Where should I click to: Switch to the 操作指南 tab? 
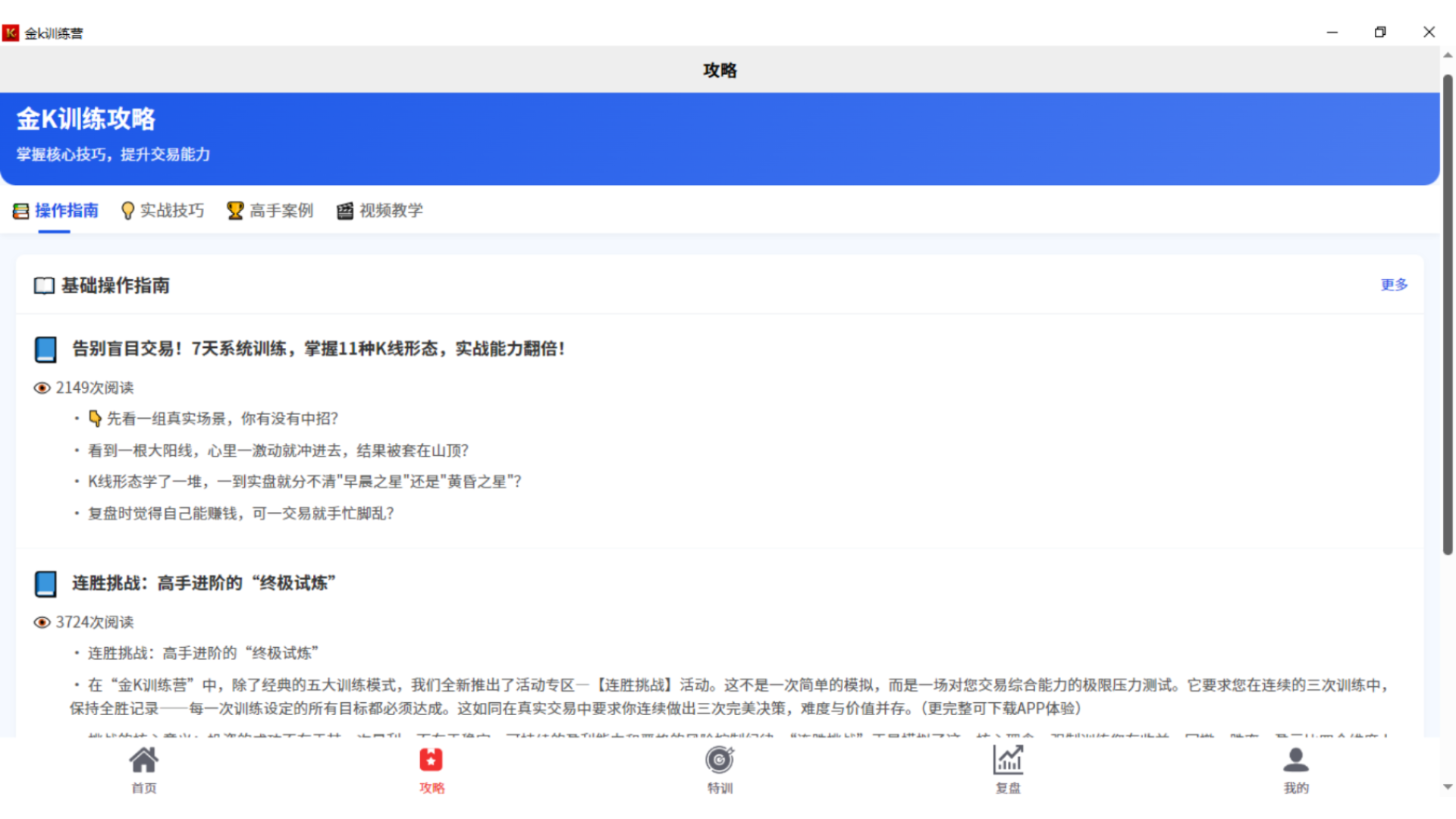(55, 211)
